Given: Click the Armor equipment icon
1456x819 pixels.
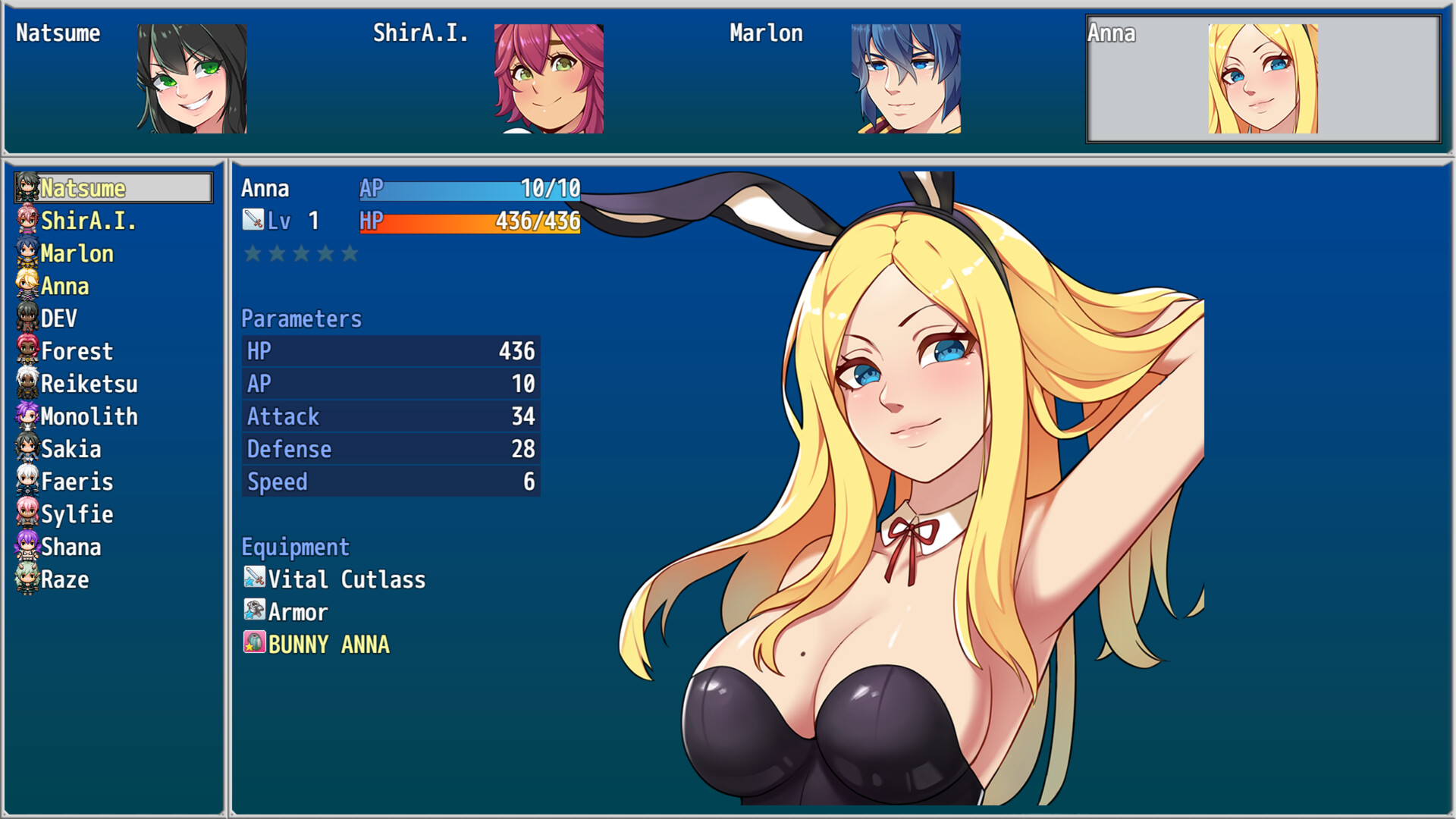Looking at the screenshot, I should pos(253,611).
